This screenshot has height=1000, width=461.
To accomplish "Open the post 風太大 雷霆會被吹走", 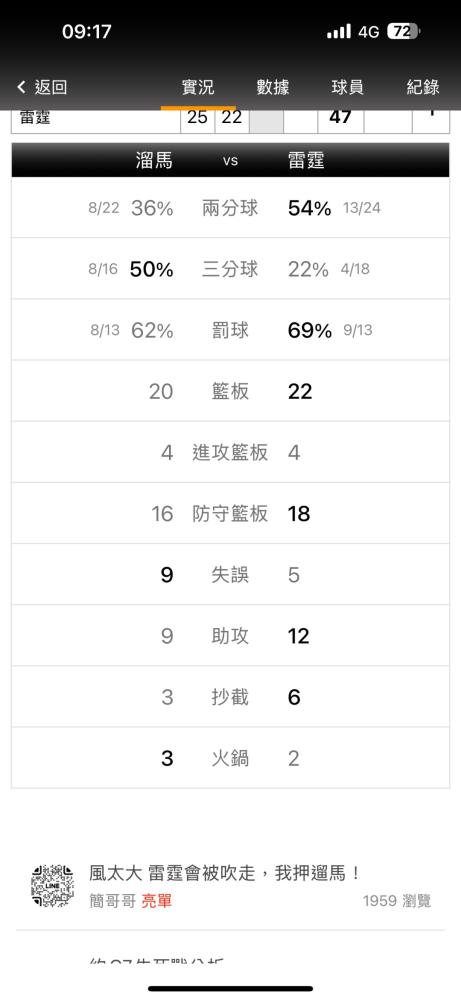I will (226, 873).
